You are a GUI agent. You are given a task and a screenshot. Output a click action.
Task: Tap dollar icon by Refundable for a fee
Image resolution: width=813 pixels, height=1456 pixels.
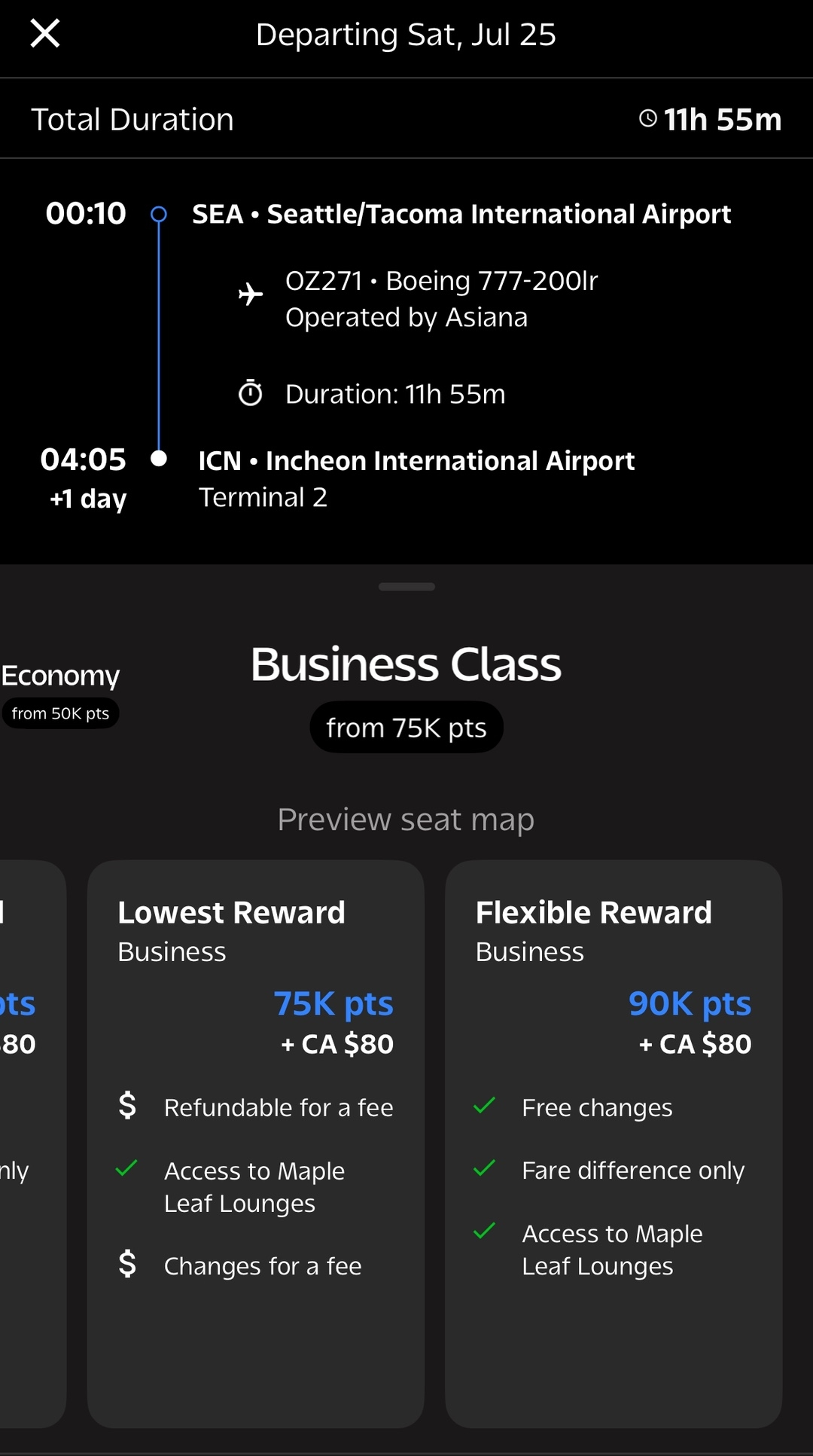(x=128, y=1106)
